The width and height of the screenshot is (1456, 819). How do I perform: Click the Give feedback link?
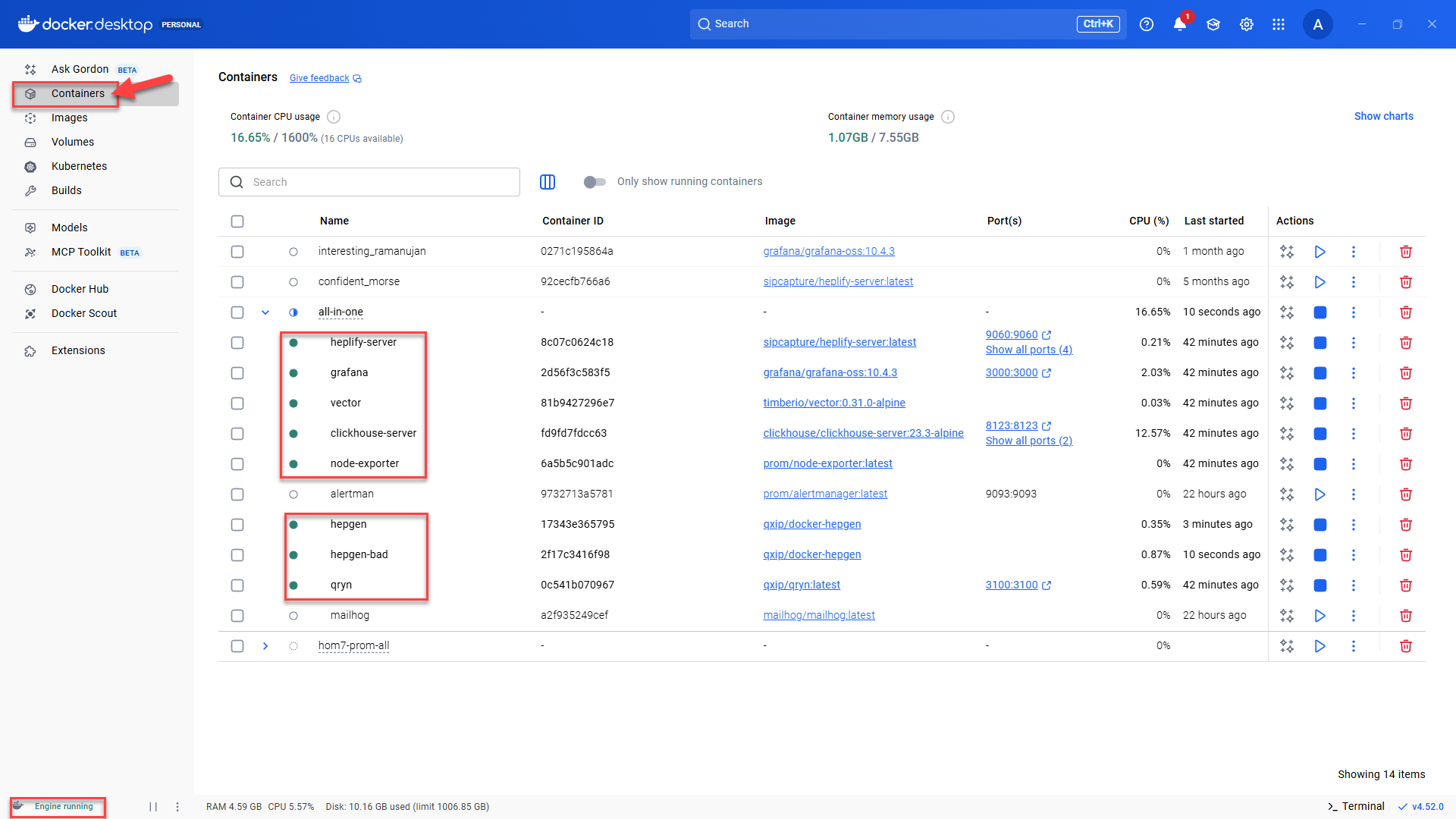tap(318, 78)
